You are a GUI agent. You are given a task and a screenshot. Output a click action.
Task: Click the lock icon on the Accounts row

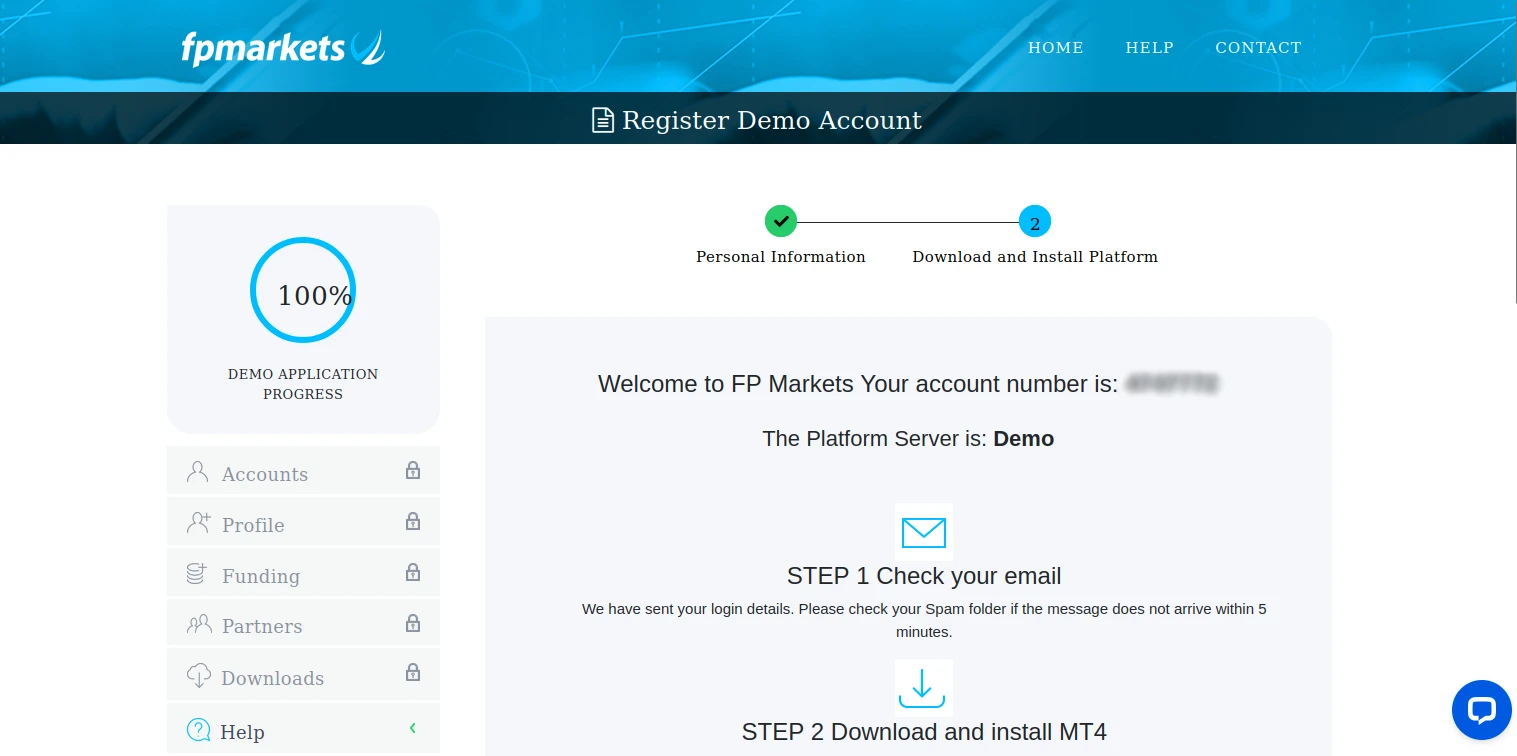413,470
